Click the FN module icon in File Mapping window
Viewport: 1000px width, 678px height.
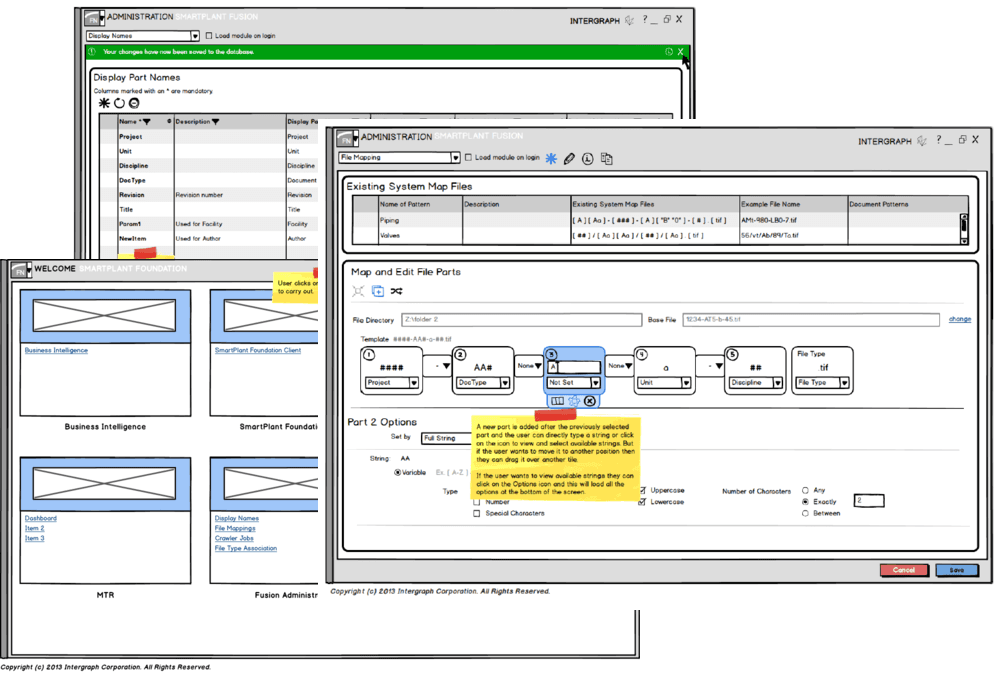tap(345, 138)
